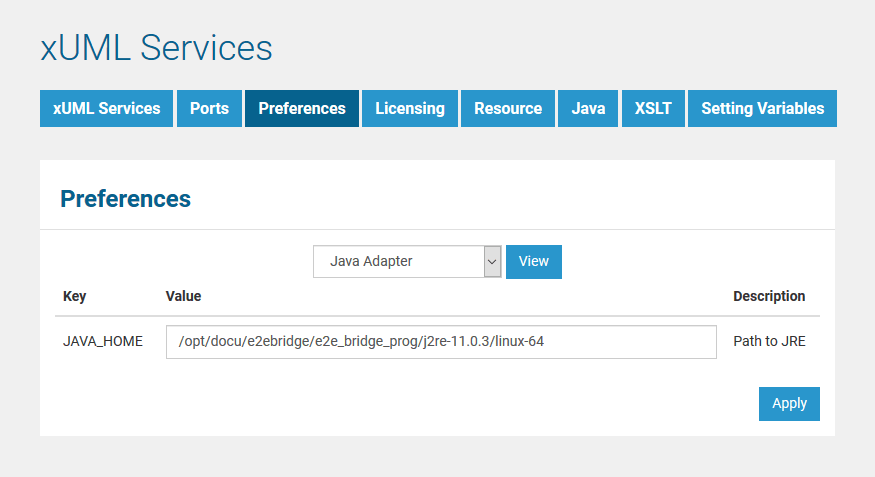Select the active Preferences tab
Viewport: 875px width, 477px height.
pos(301,109)
